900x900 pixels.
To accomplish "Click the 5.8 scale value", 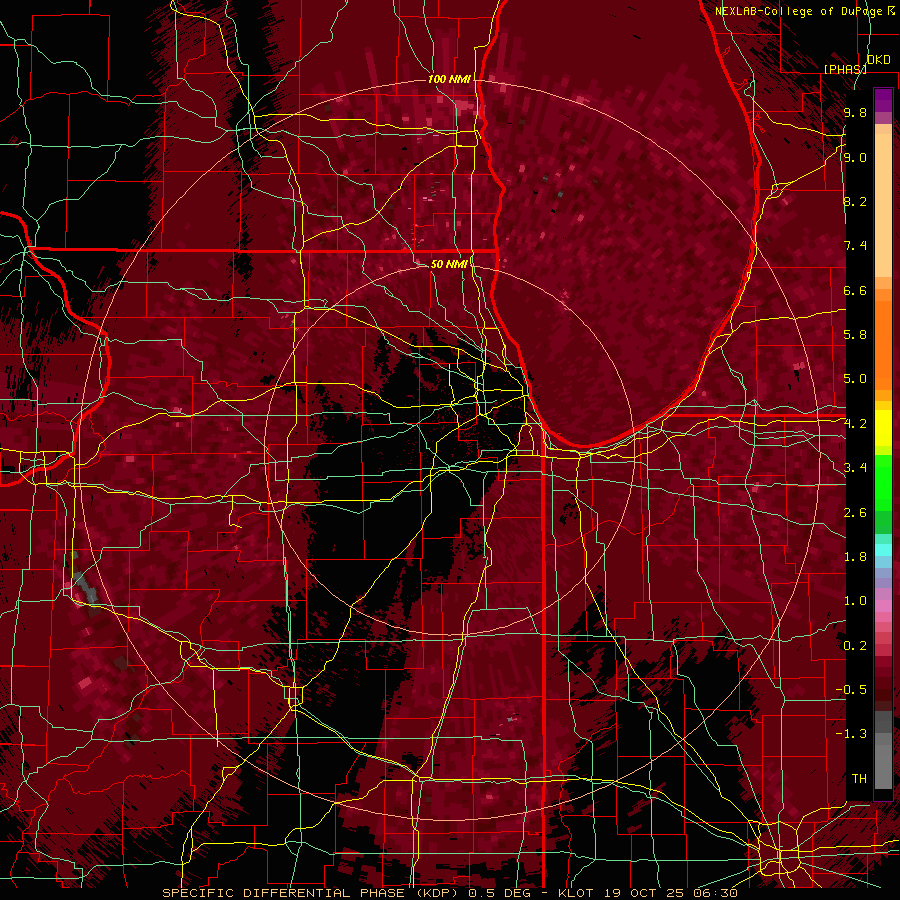I will pyautogui.click(x=855, y=335).
